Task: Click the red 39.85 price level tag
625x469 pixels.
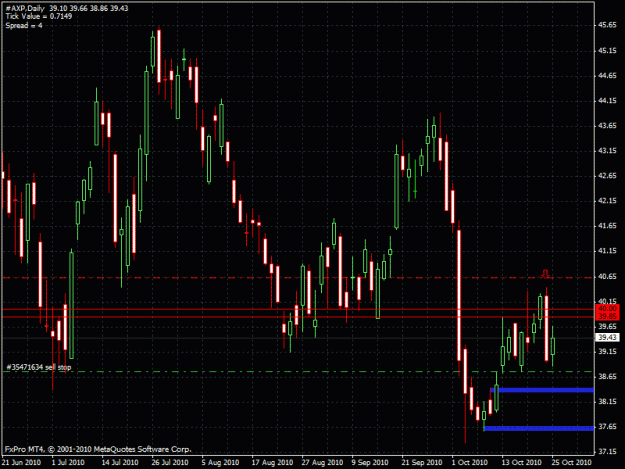Action: tap(607, 316)
